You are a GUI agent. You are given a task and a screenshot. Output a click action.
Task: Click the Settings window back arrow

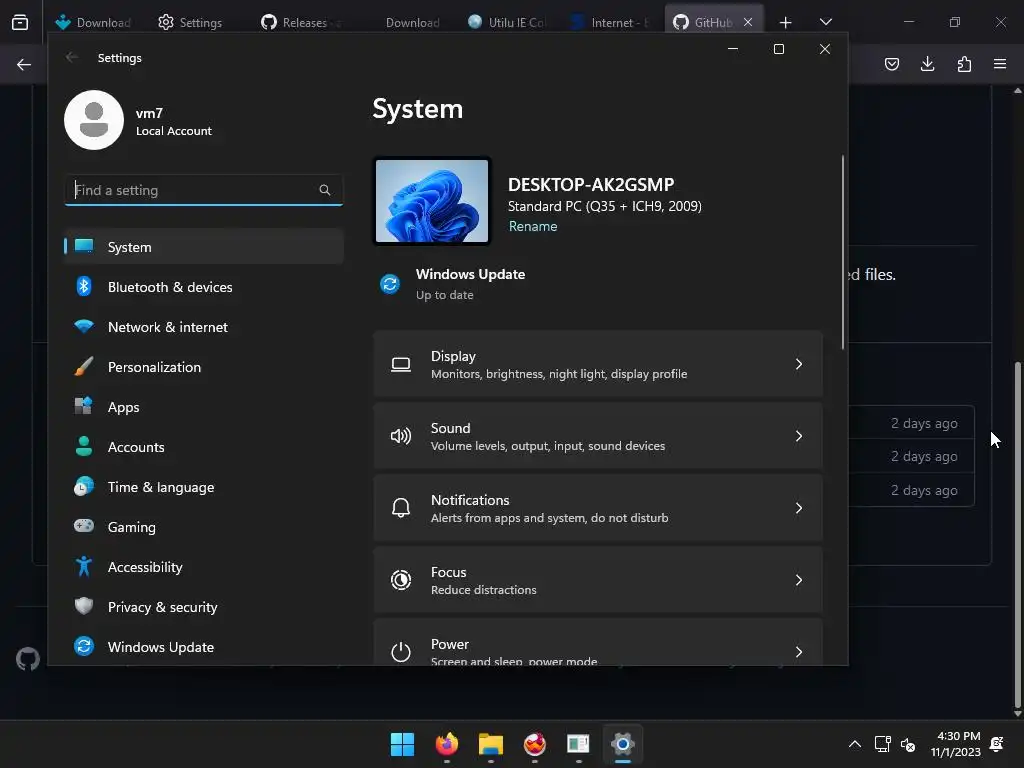tap(72, 57)
